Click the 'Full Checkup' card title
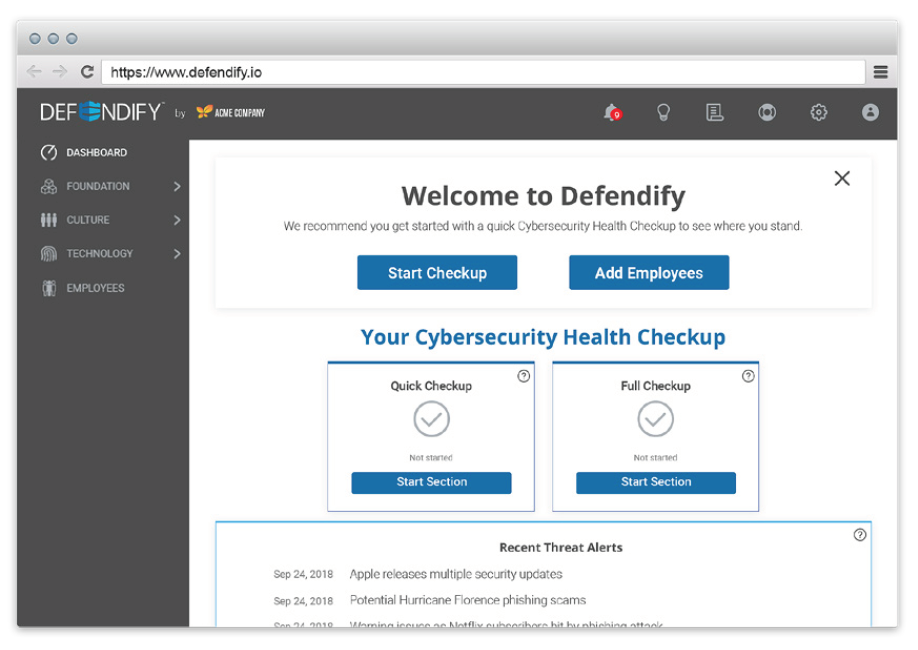 pos(656,385)
